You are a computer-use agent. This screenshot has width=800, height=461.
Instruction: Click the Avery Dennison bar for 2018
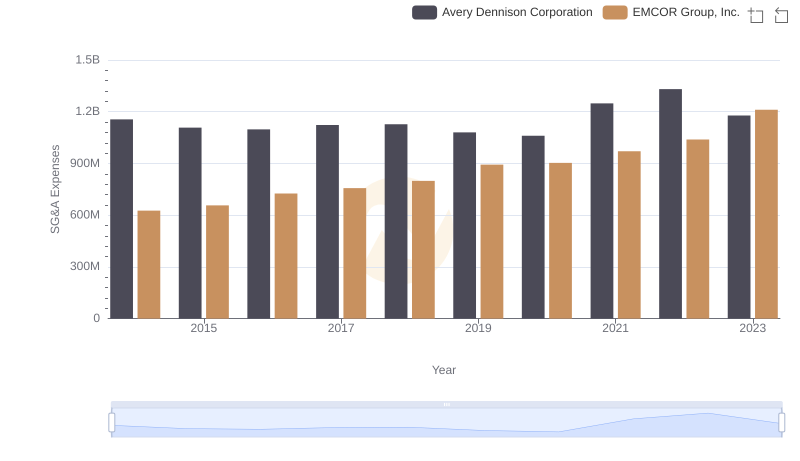[396, 221]
